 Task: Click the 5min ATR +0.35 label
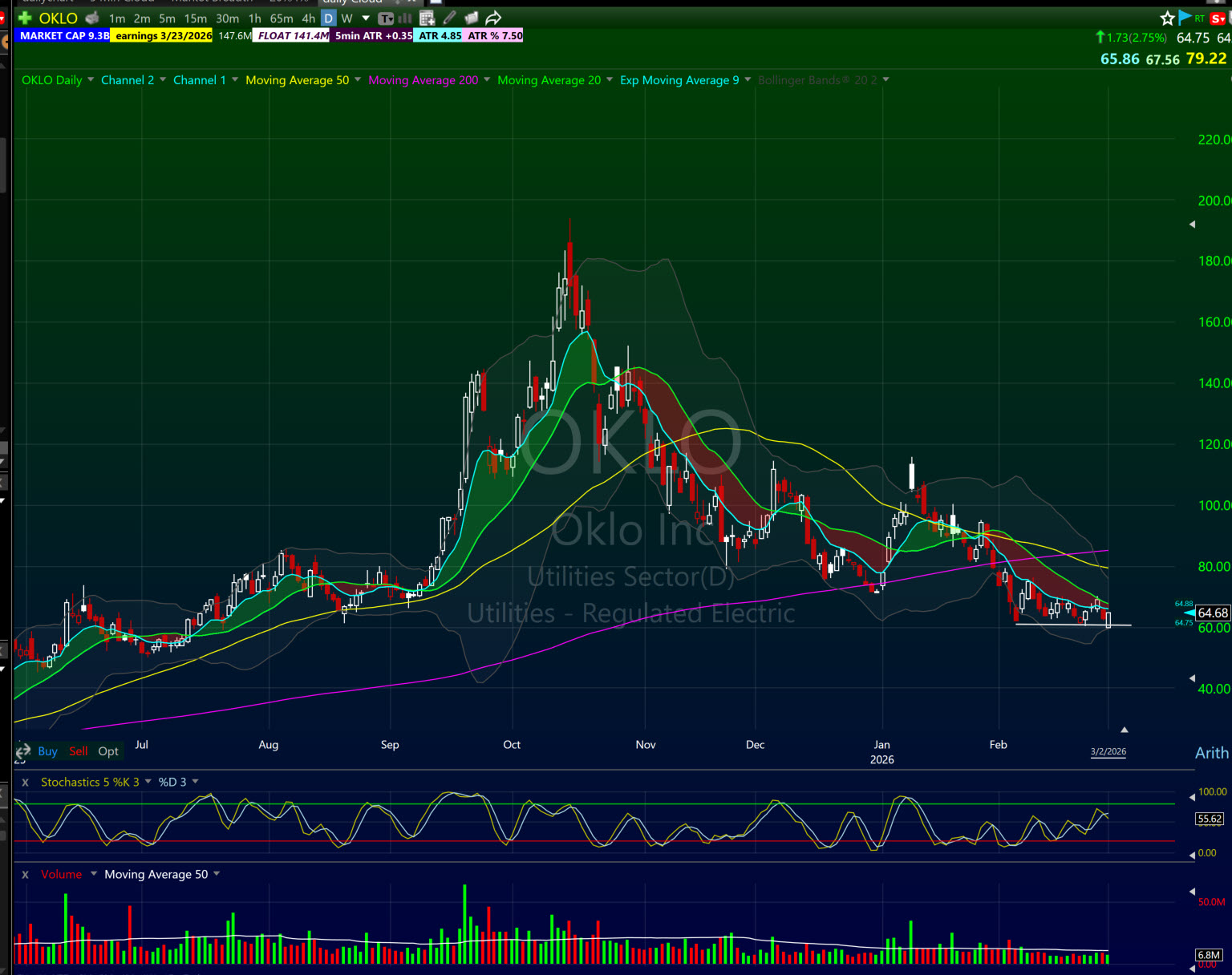click(x=373, y=35)
